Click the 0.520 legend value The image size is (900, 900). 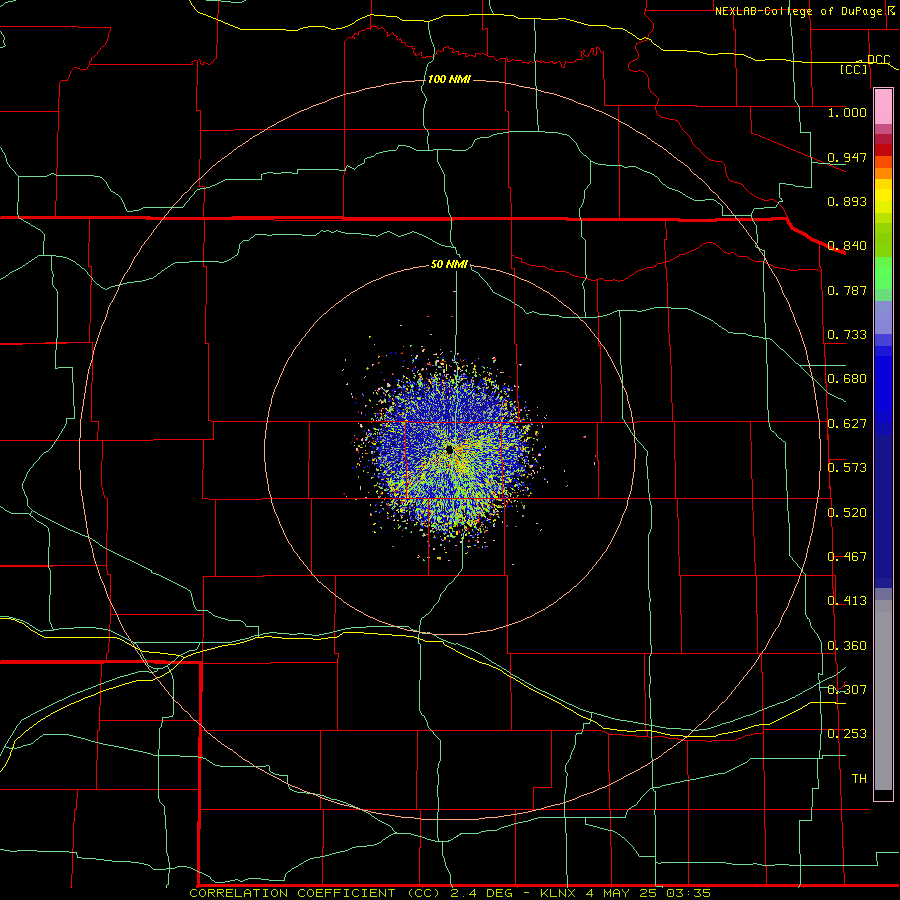point(847,513)
